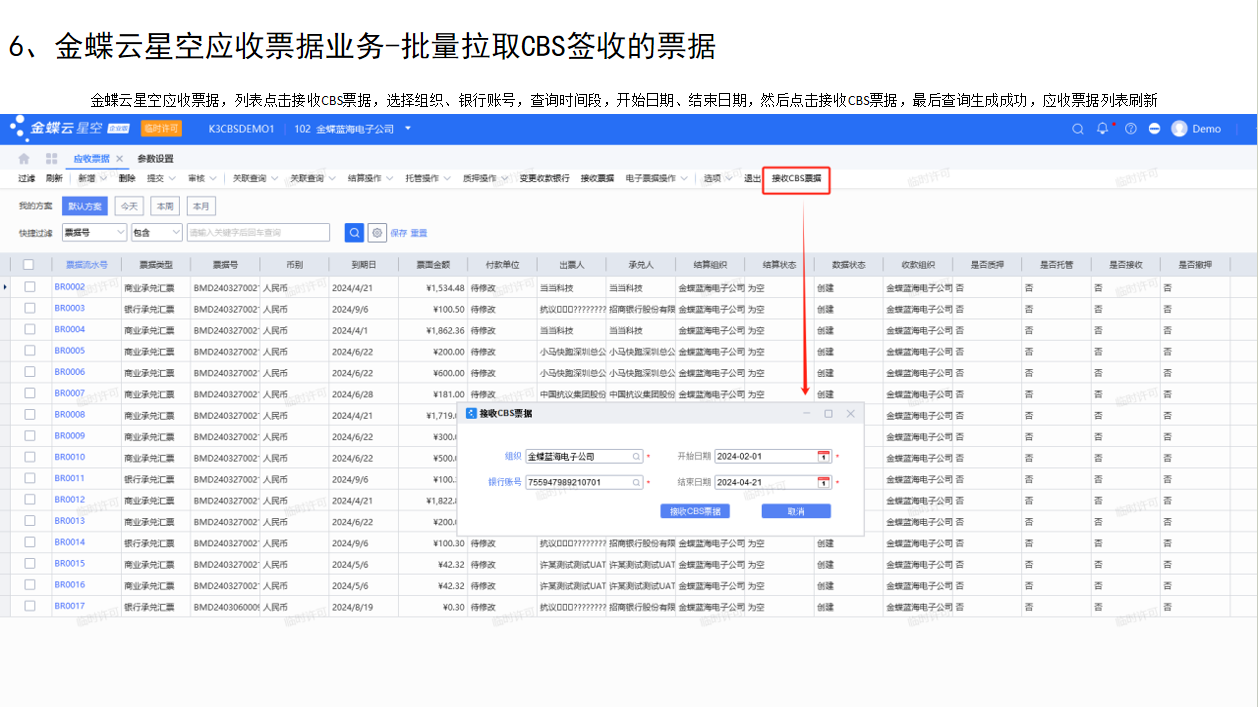This screenshot has width=1258, height=707.
Task: Switch to the 参数设置 tab
Action: pyautogui.click(x=155, y=159)
